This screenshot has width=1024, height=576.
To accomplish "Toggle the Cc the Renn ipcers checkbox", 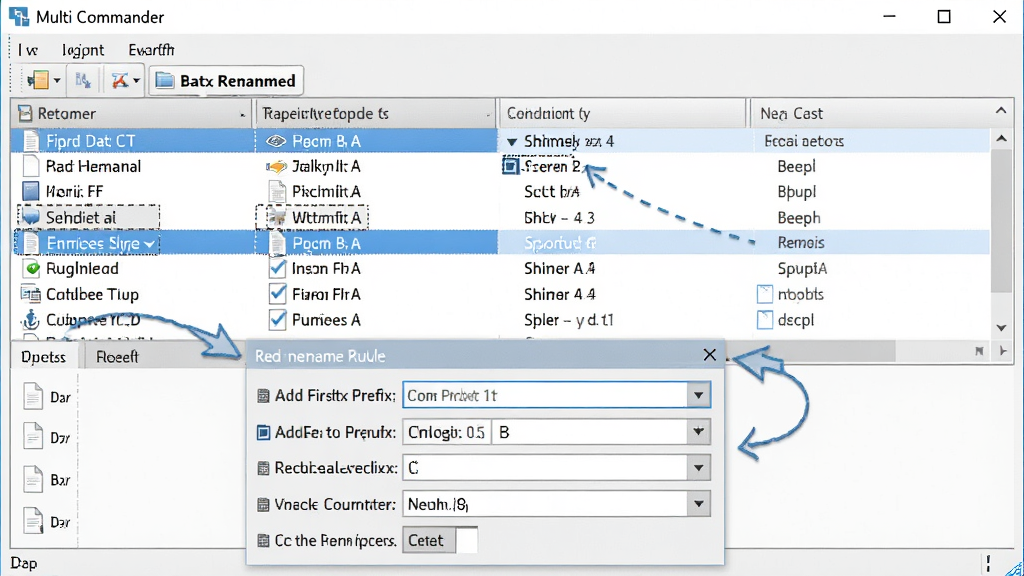I will click(x=263, y=541).
